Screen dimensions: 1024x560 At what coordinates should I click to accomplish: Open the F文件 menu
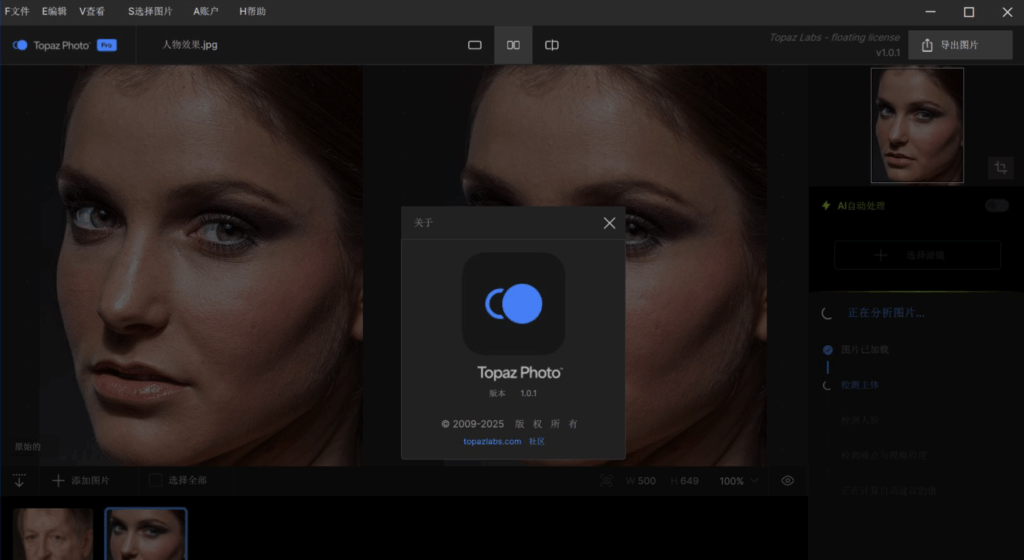click(x=17, y=11)
